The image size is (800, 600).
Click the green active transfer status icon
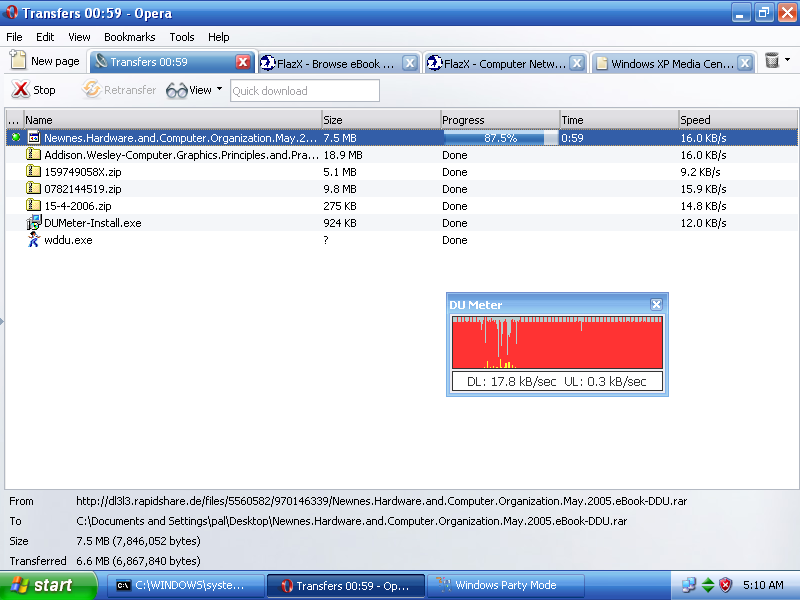coord(16,137)
